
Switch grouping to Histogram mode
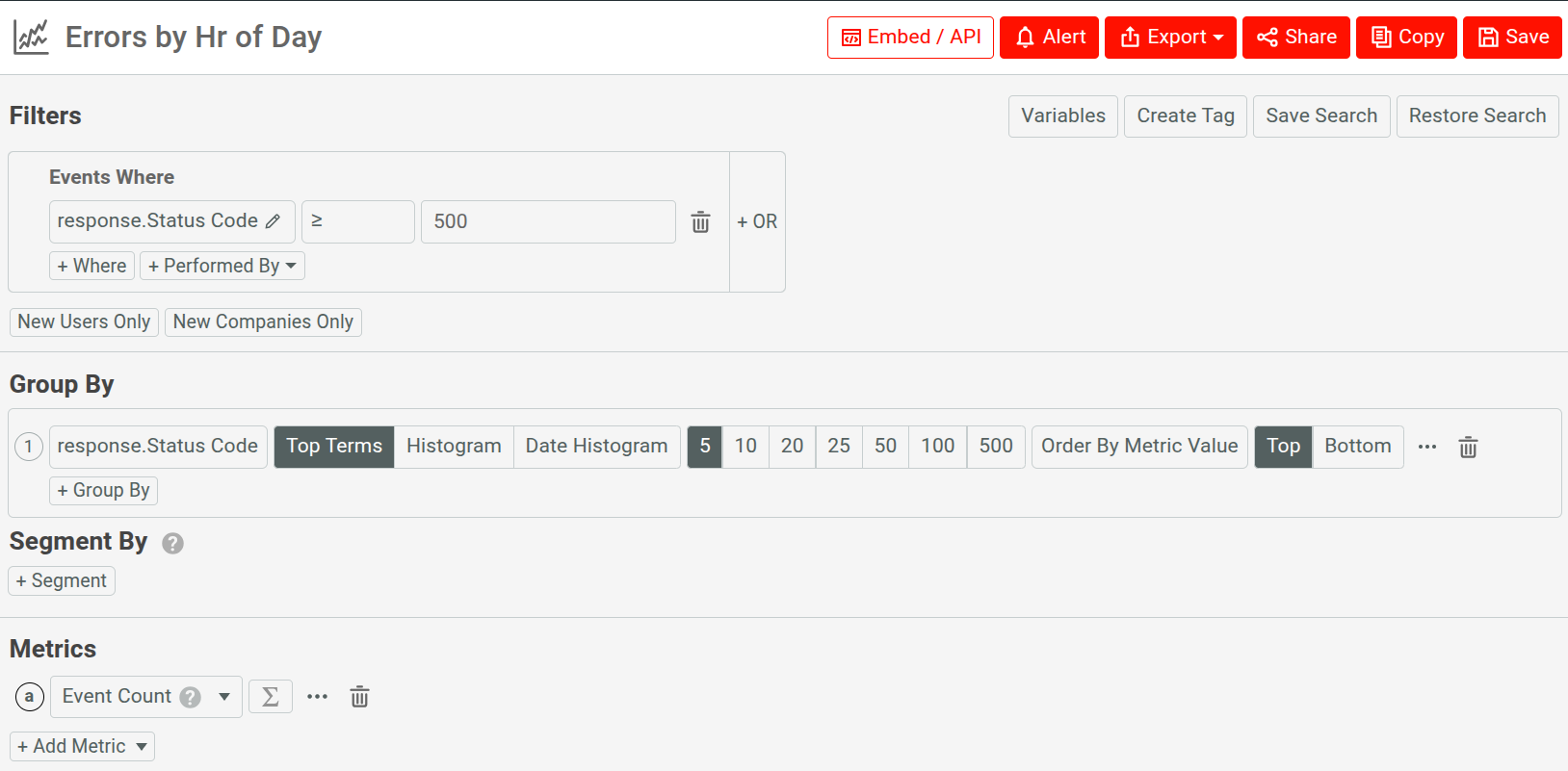click(x=454, y=447)
